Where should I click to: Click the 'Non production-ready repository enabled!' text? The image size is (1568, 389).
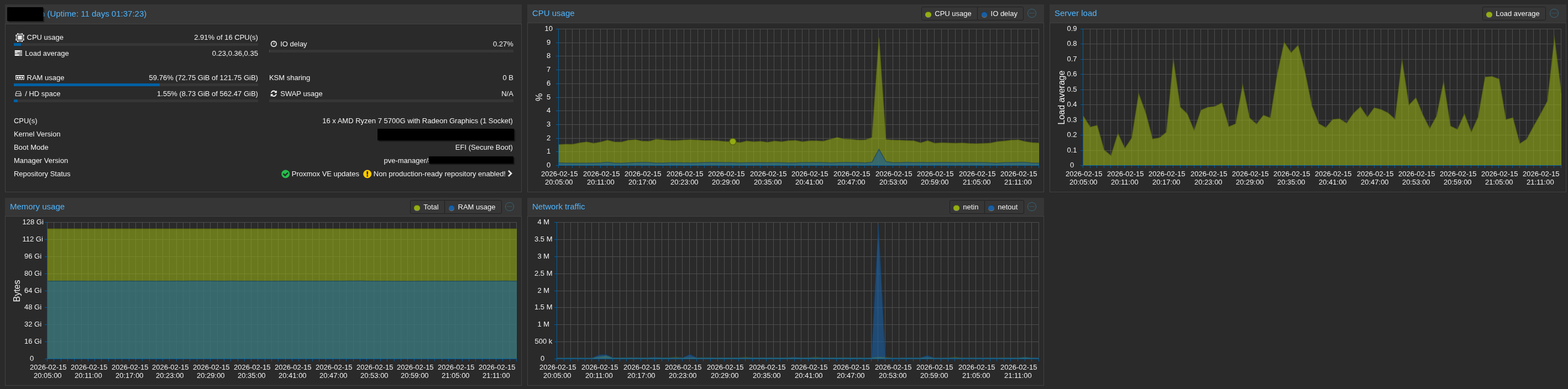point(439,174)
